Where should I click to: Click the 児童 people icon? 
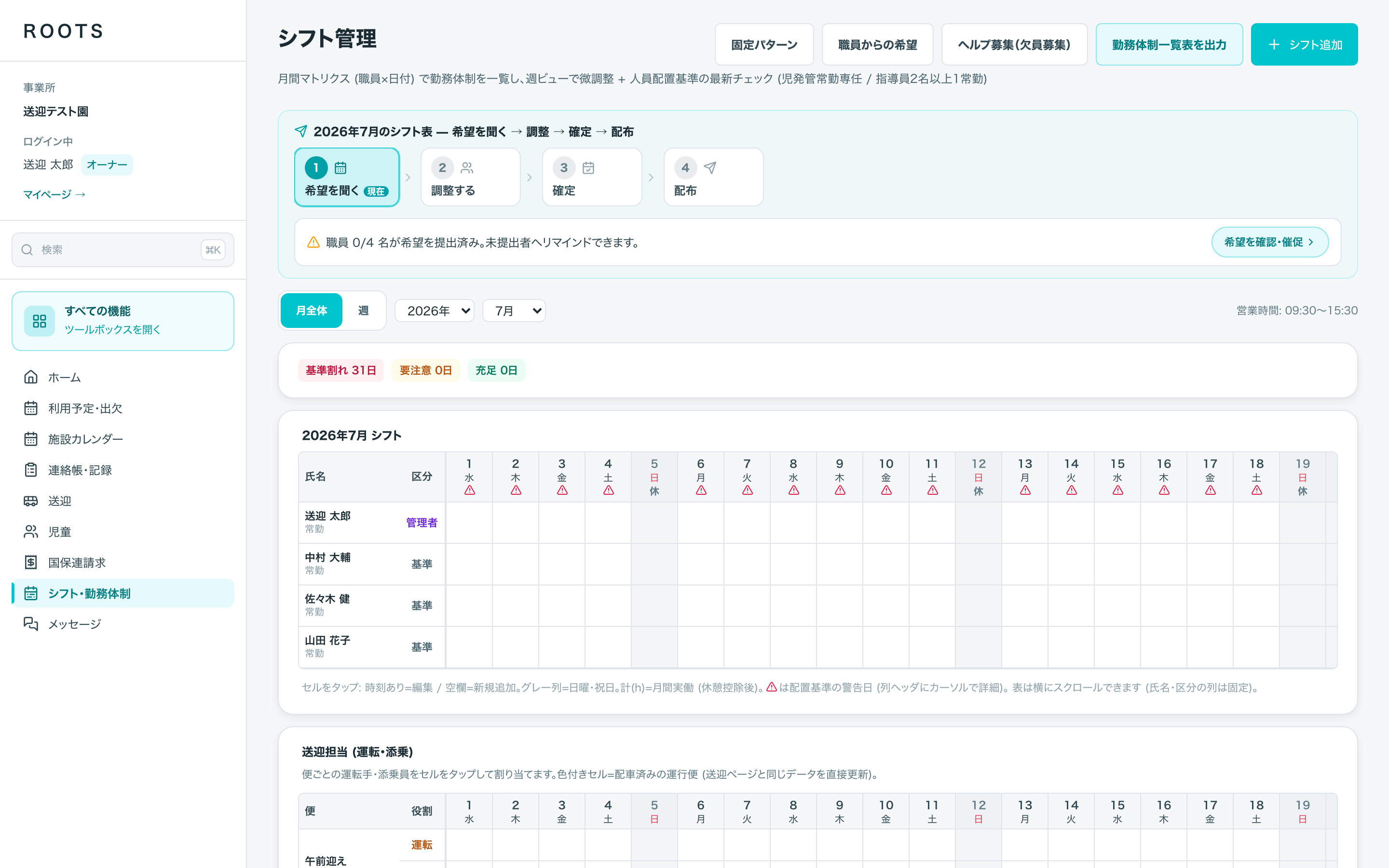[31, 531]
